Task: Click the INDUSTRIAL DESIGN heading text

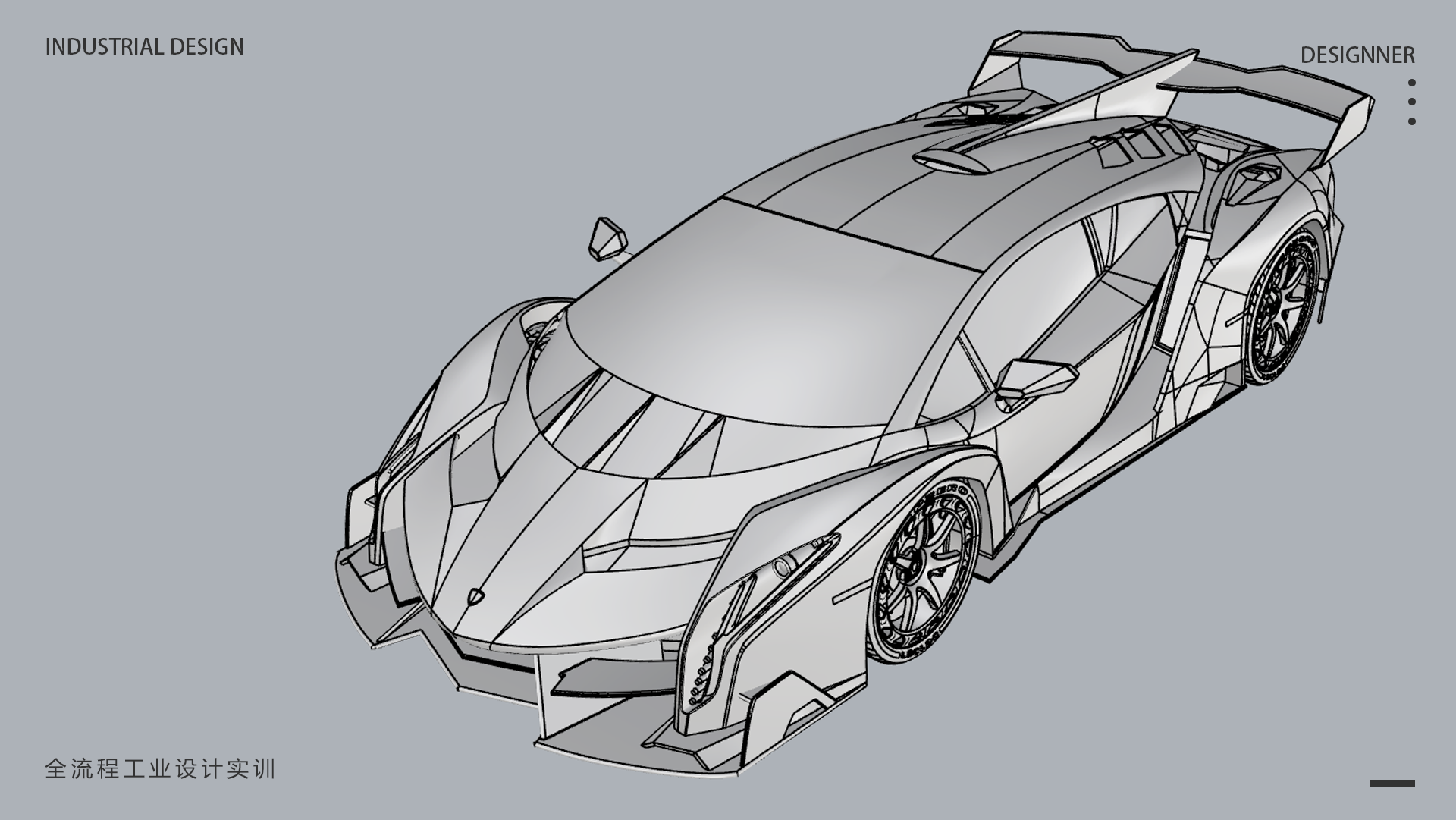Action: tap(144, 47)
